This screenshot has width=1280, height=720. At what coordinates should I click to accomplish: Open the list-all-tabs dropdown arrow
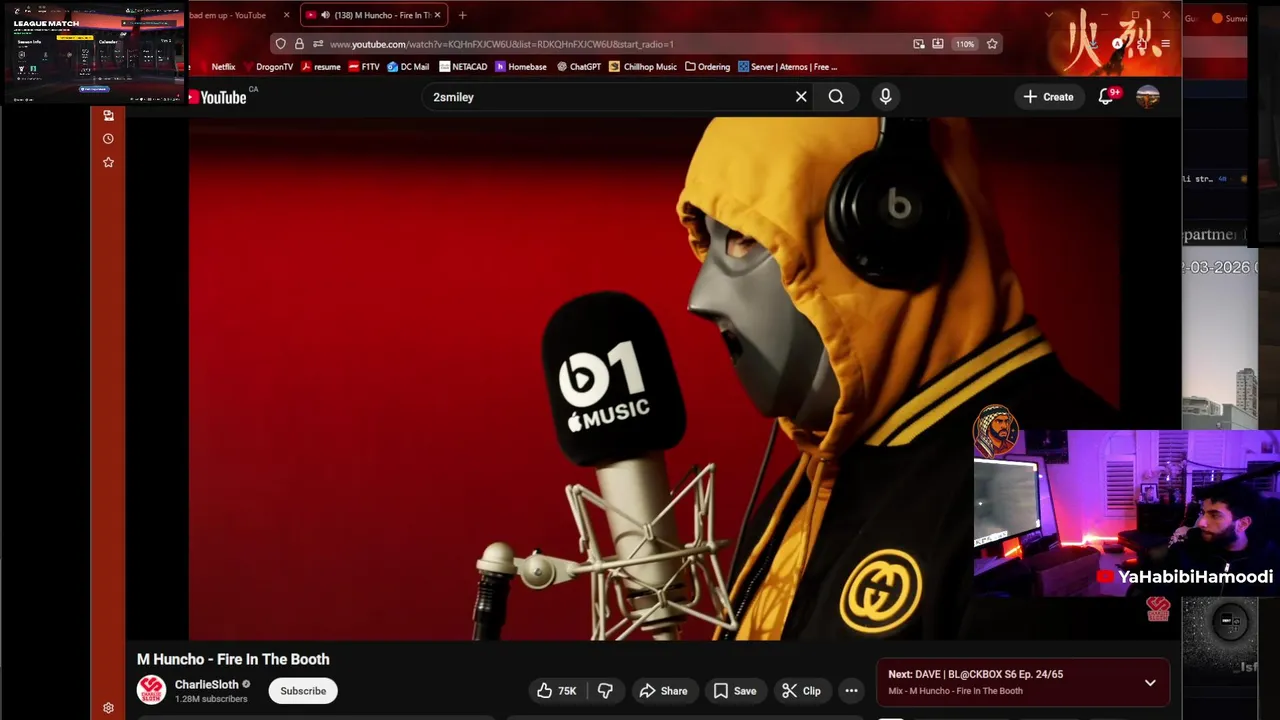1048,15
